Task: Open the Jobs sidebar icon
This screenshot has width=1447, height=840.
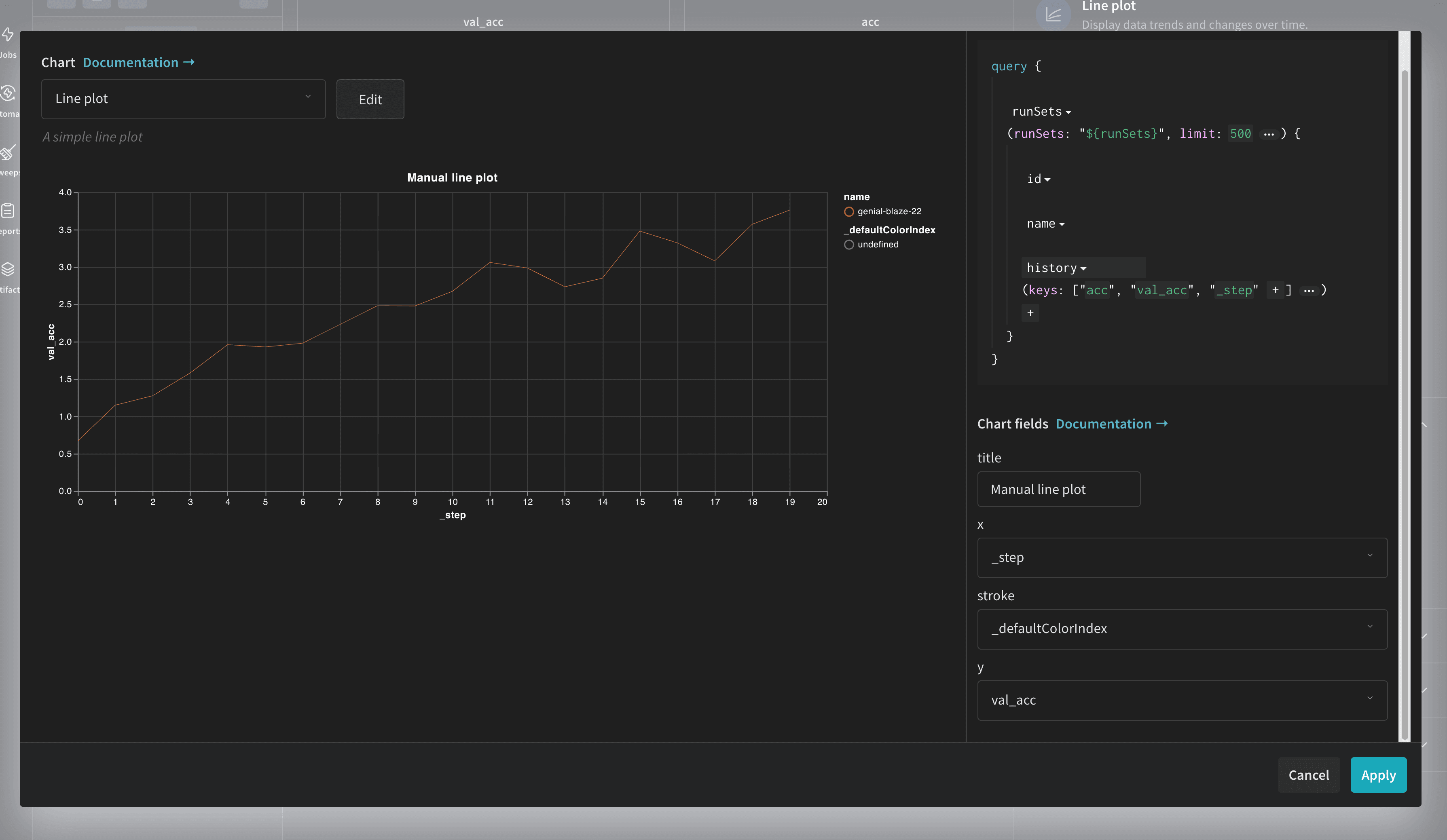Action: pyautogui.click(x=8, y=36)
